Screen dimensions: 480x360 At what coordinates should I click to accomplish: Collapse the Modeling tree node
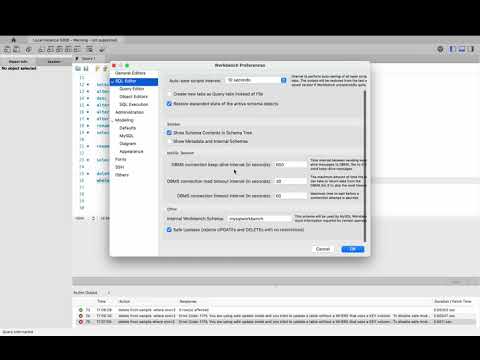click(x=113, y=120)
